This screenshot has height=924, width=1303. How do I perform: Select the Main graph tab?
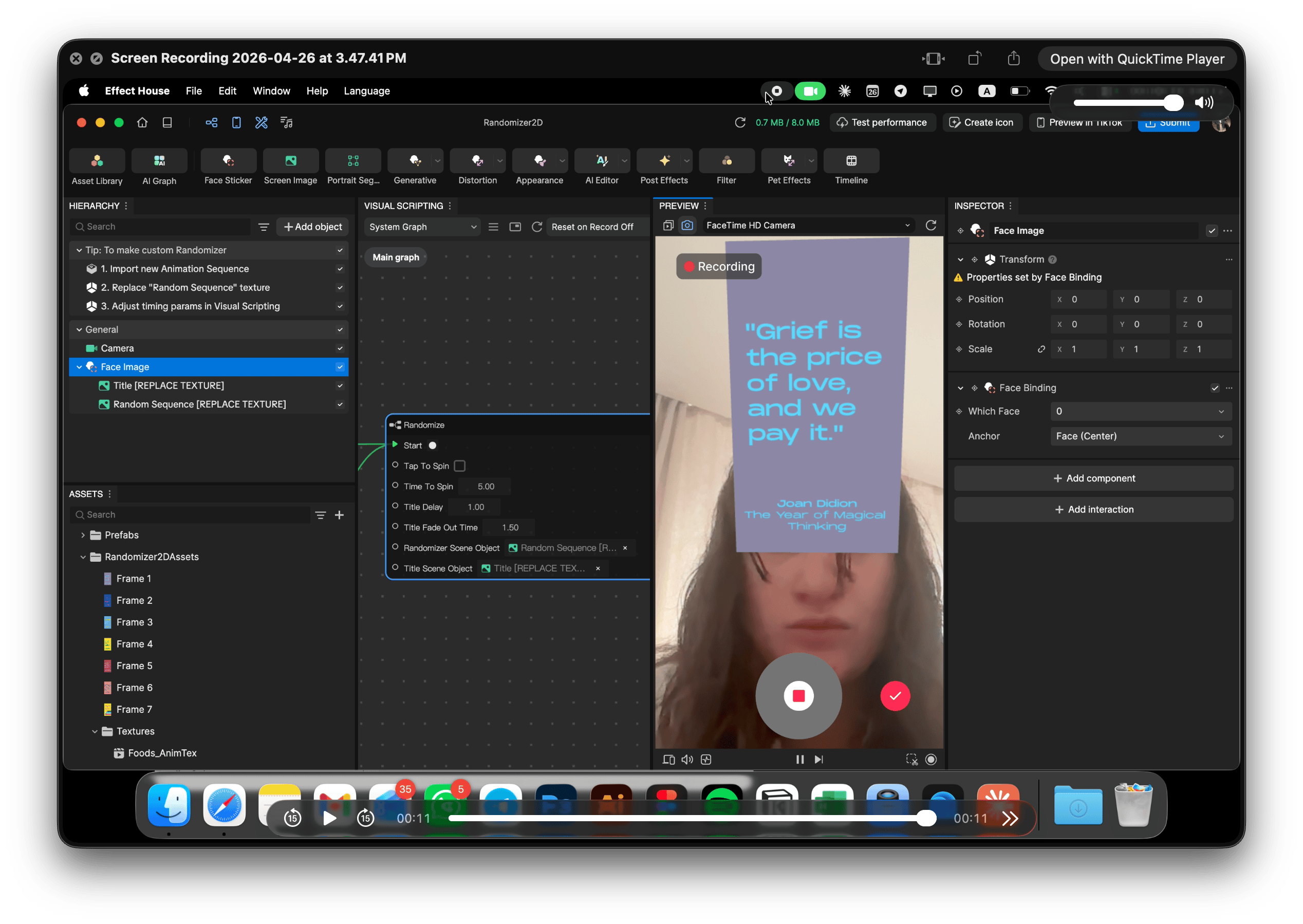click(396, 257)
